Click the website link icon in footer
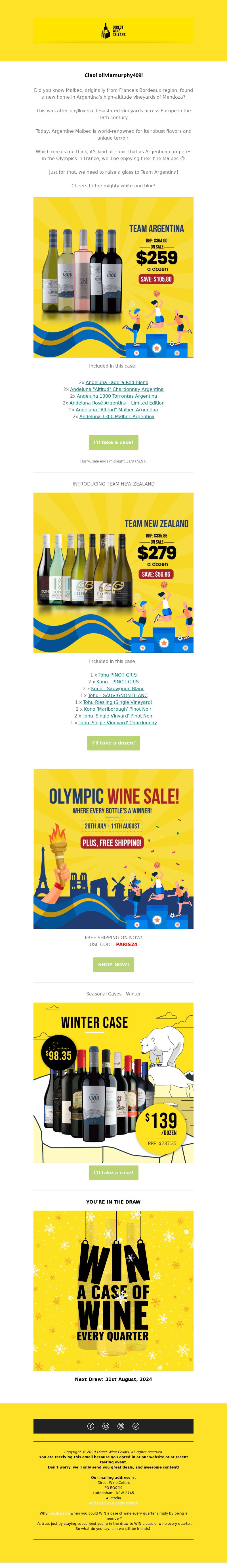 point(136,1426)
